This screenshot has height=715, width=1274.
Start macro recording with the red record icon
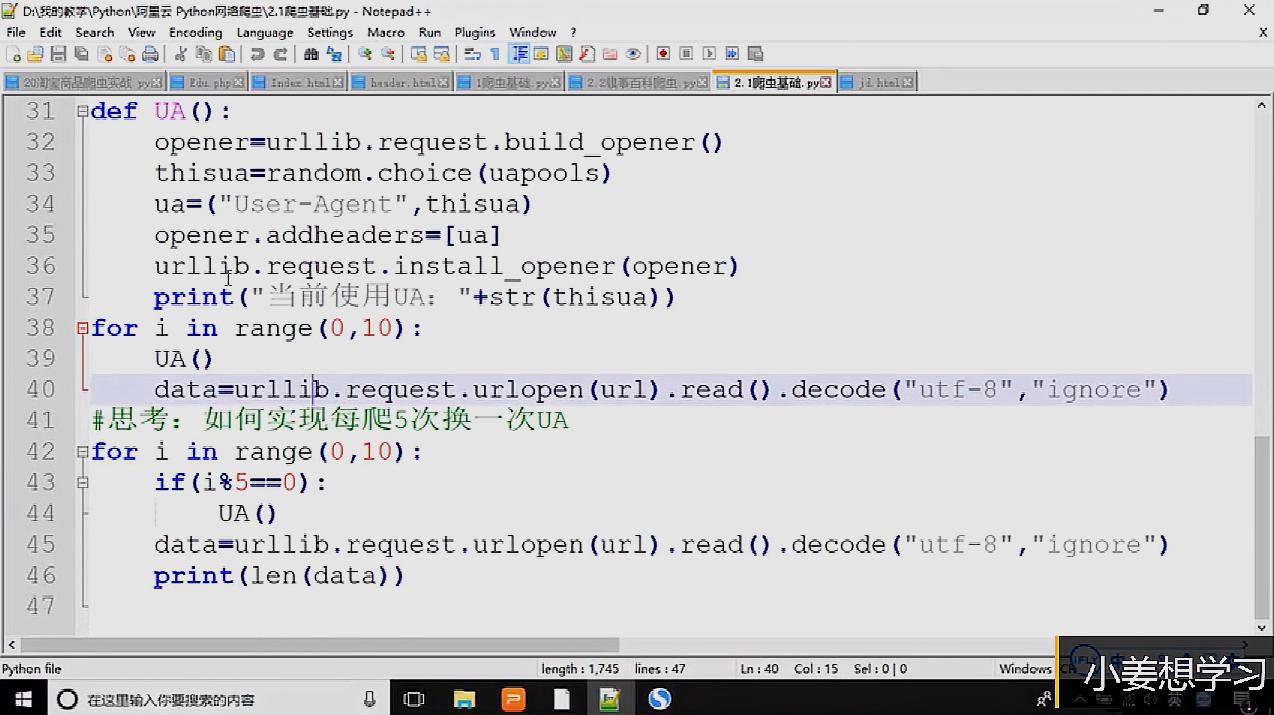coord(663,54)
